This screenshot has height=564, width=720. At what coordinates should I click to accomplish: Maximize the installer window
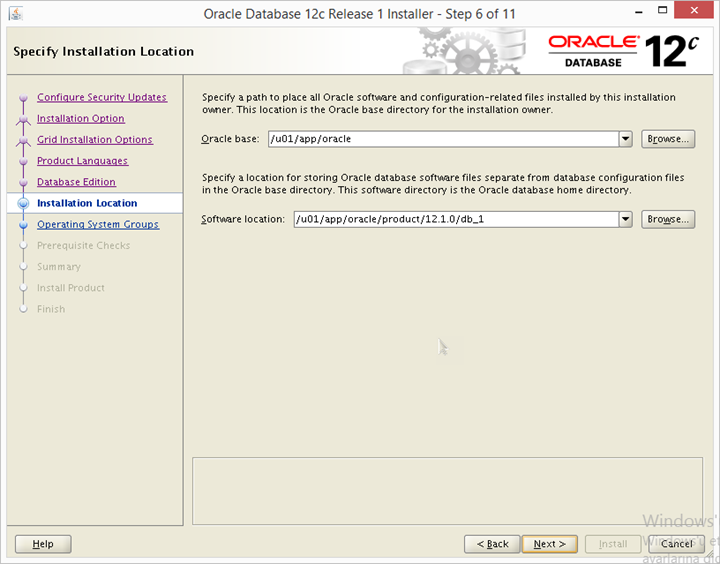(662, 10)
